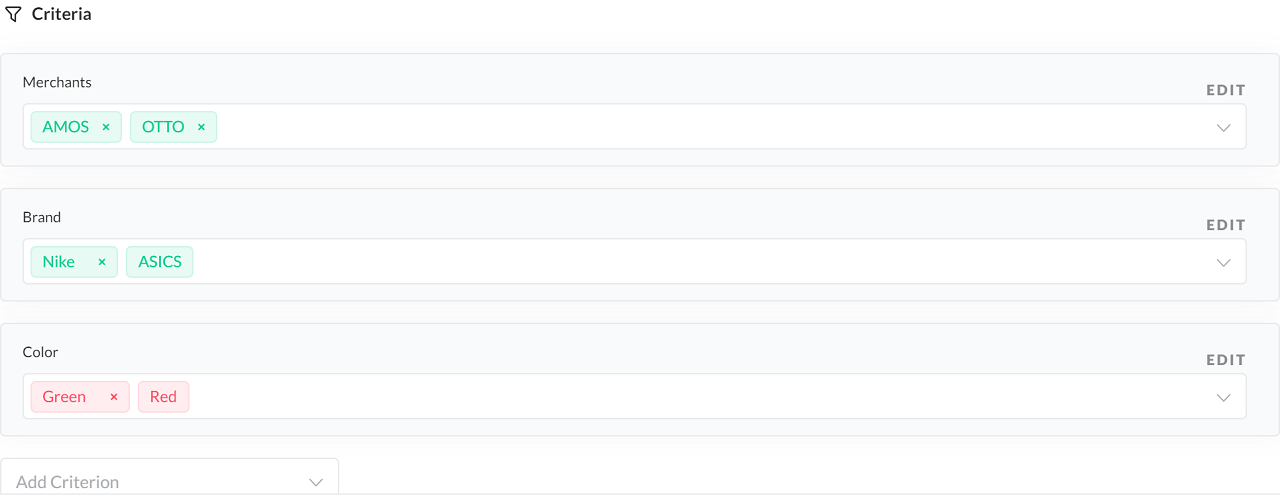This screenshot has height=504, width=1280.
Task: Click Edit for Brand criterion
Action: pyautogui.click(x=1225, y=225)
